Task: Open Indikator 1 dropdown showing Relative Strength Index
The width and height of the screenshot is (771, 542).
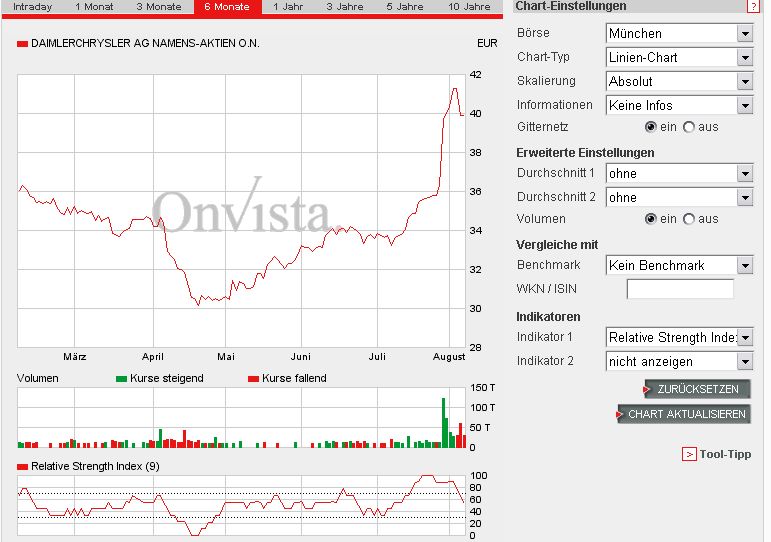Action: click(x=680, y=337)
